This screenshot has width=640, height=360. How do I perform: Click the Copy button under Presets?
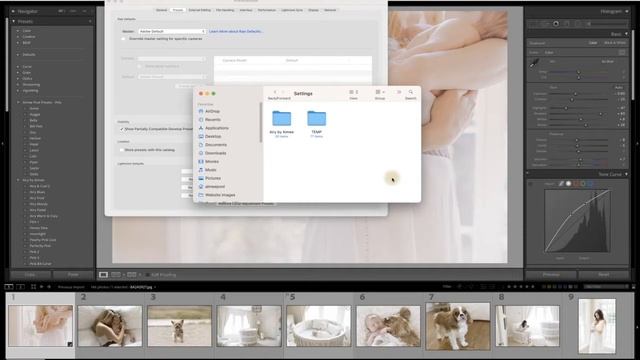pyautogui.click(x=29, y=275)
